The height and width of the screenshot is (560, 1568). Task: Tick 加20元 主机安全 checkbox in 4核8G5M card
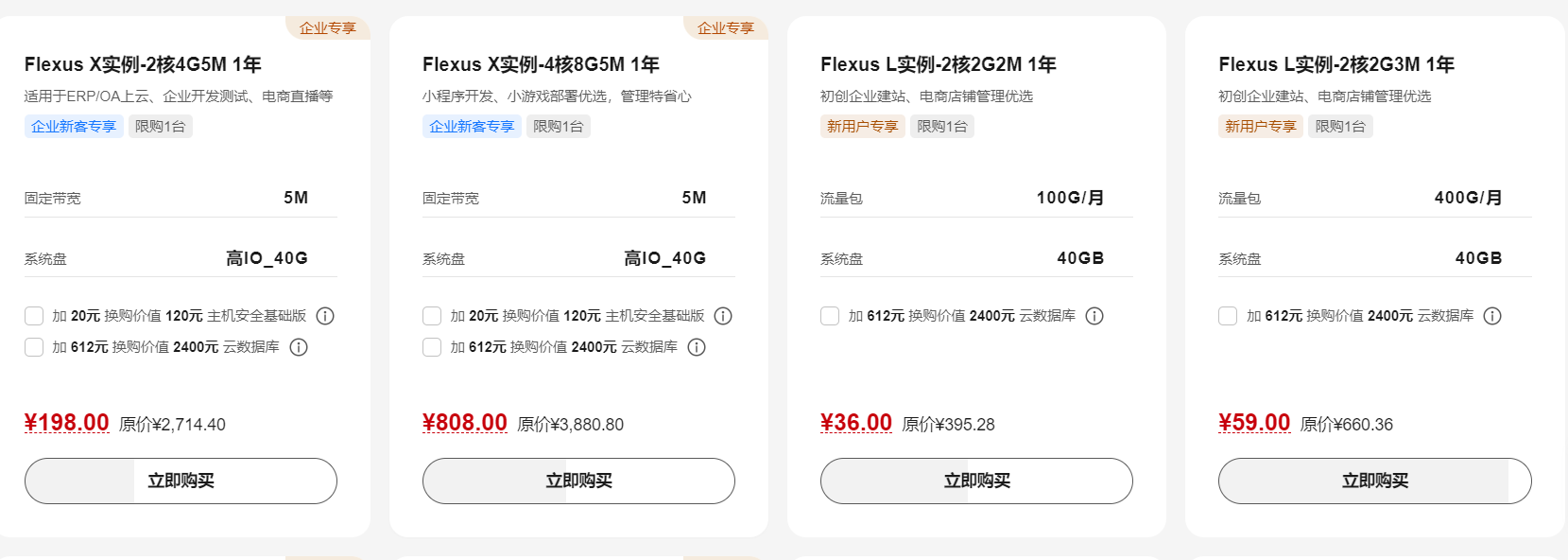[x=432, y=316]
